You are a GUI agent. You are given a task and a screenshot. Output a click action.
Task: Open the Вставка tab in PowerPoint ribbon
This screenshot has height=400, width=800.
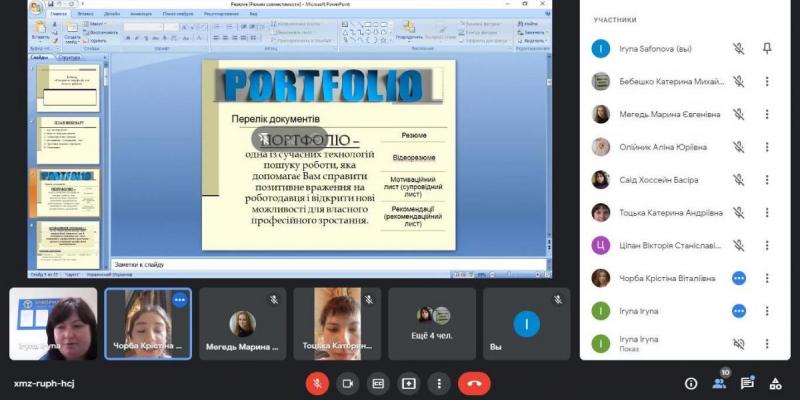tap(84, 14)
